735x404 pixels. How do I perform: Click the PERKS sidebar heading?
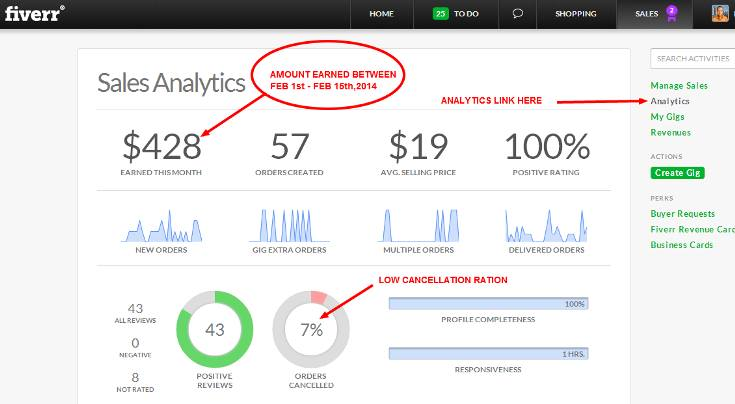[661, 198]
